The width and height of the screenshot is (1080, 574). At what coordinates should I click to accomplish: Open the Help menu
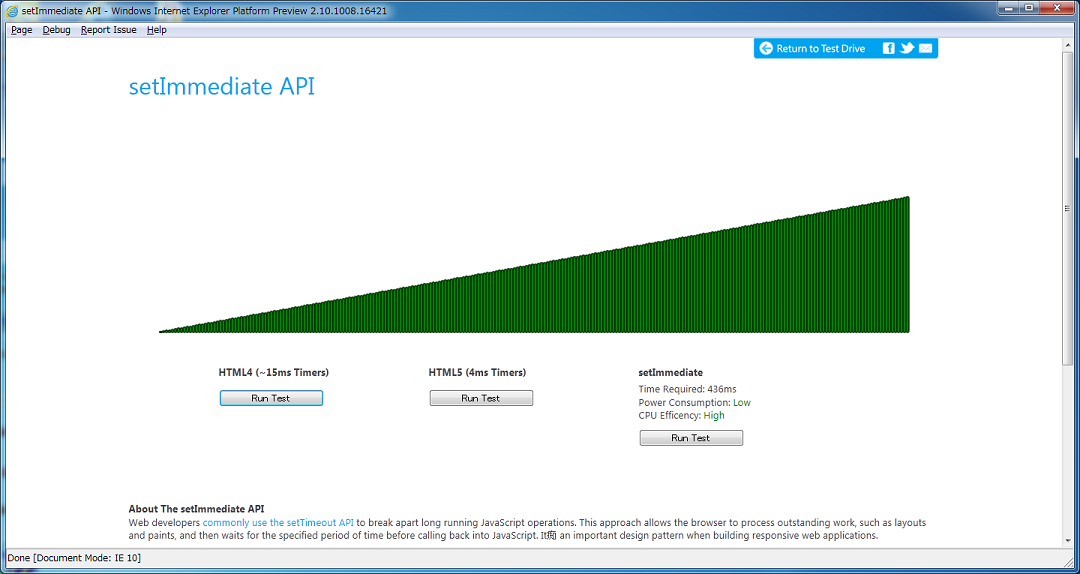[156, 30]
